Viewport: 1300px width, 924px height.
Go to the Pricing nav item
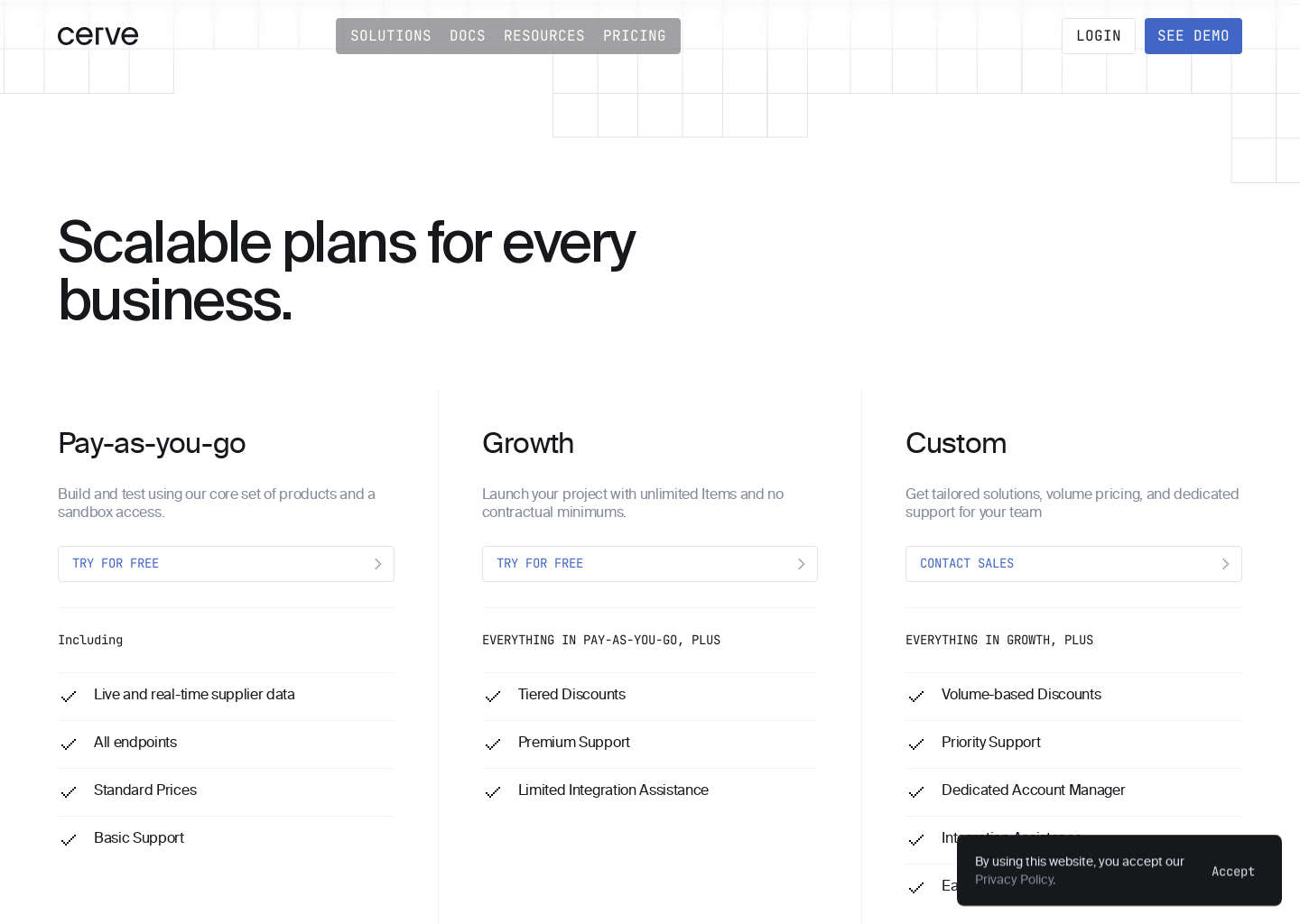635,36
